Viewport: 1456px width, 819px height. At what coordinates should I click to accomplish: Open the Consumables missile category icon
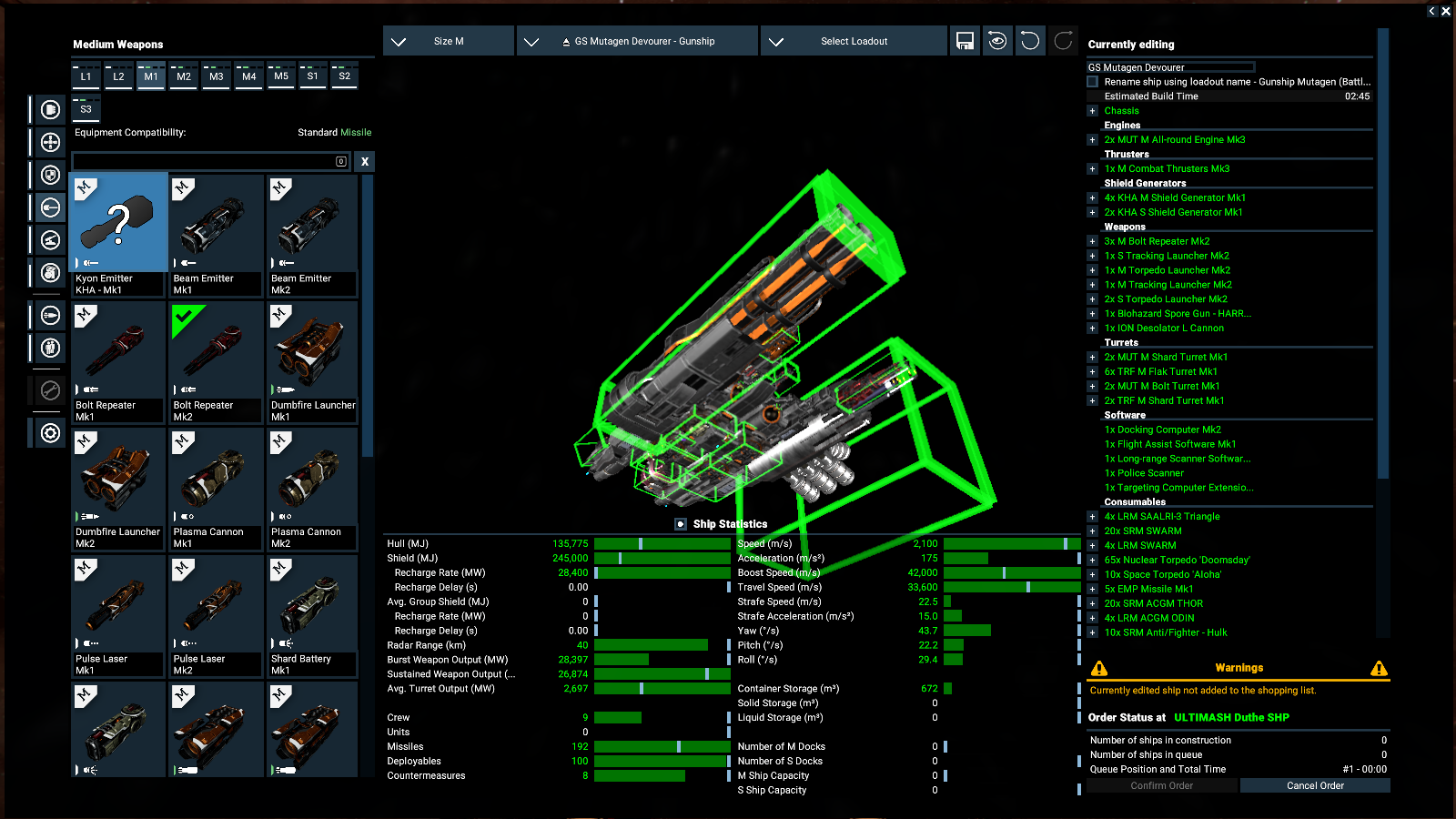51,315
